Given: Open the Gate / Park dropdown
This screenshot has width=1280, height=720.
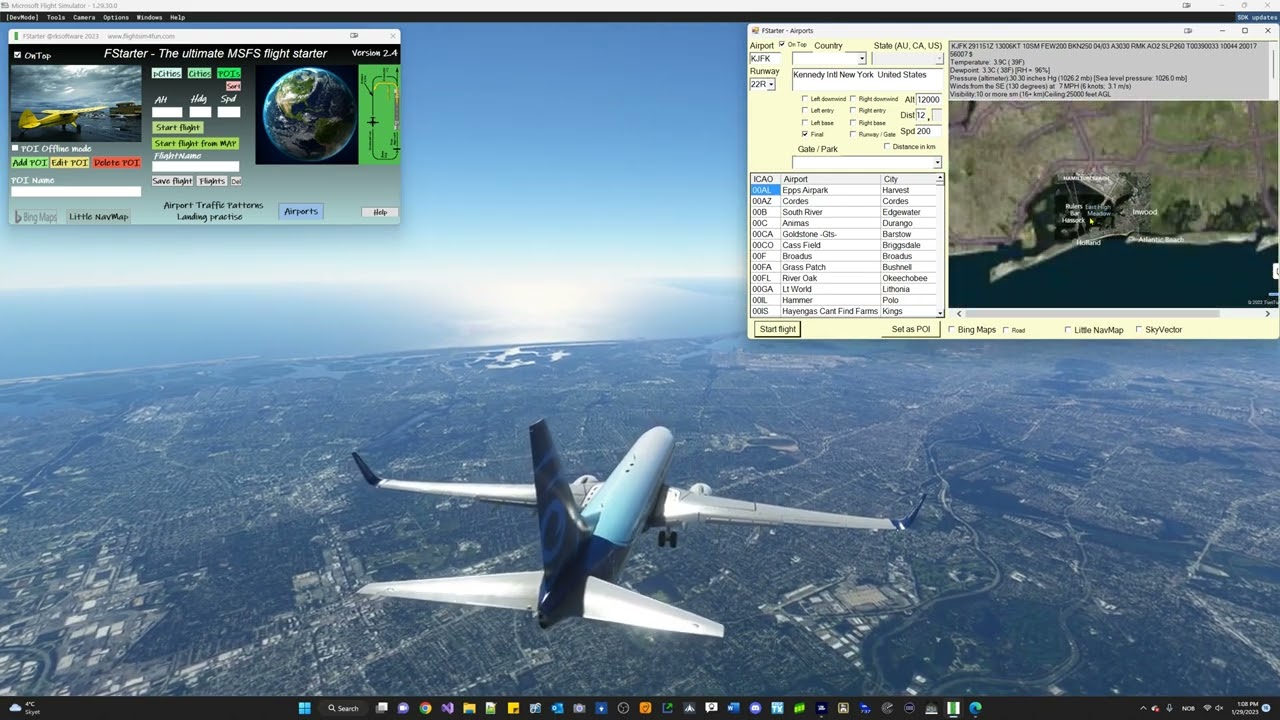Looking at the screenshot, I should click(x=937, y=162).
